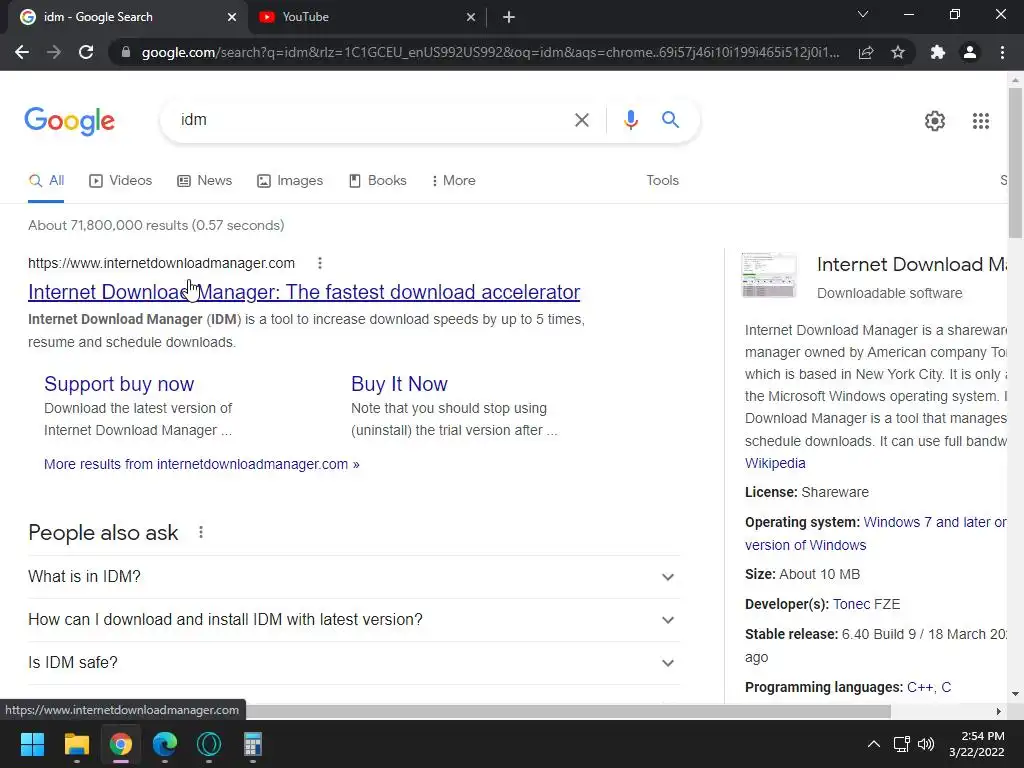
Task: Click the Chrome taskbar icon
Action: click(121, 744)
